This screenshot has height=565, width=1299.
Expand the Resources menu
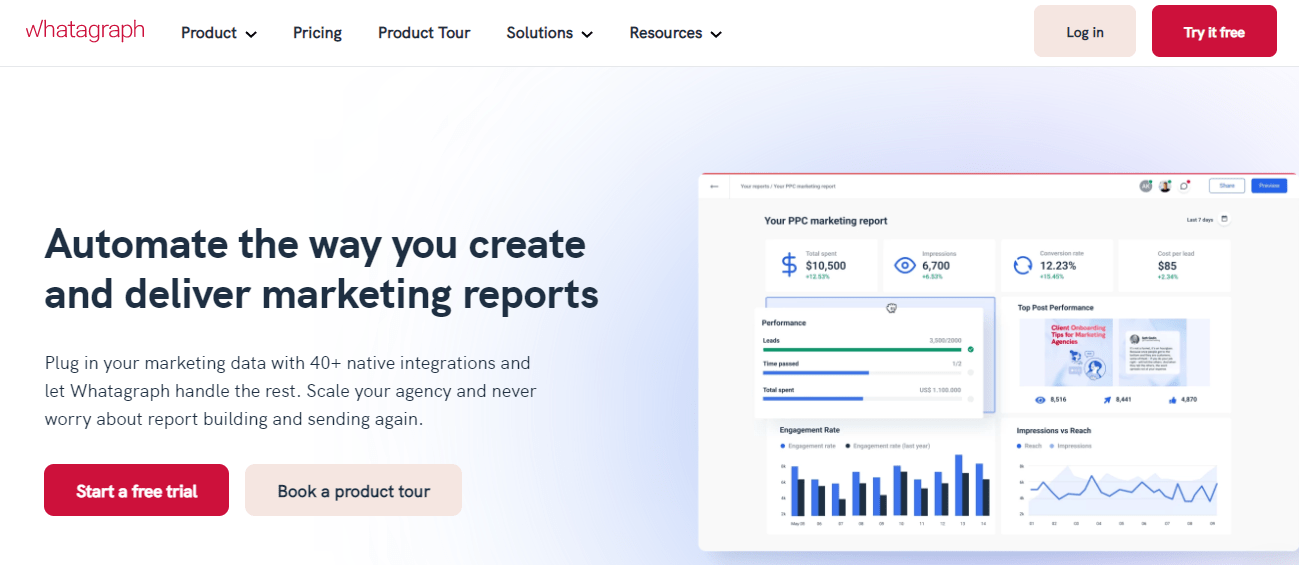click(675, 33)
